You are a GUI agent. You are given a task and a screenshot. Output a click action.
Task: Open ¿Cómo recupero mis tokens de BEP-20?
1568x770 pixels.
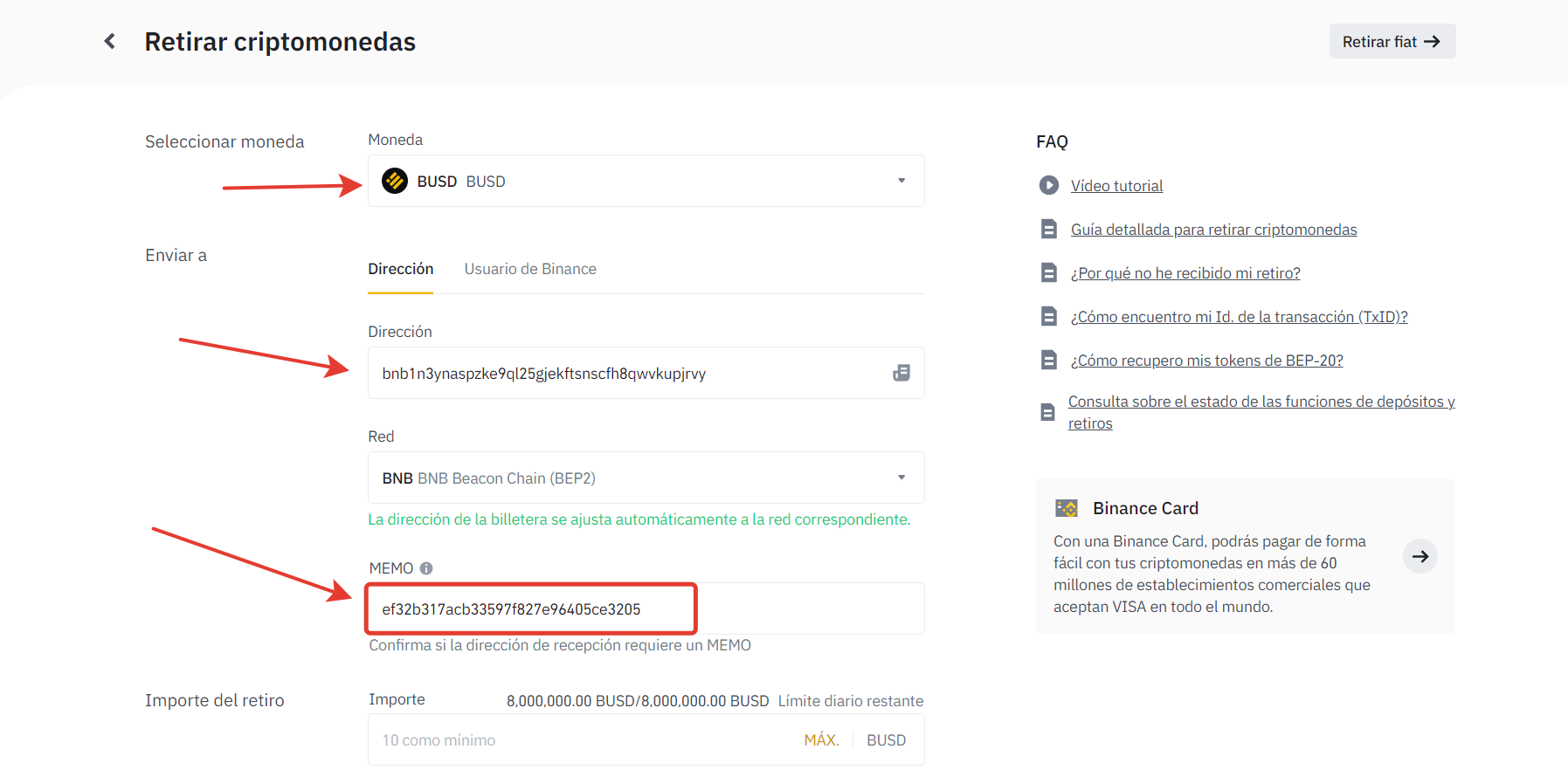(x=1206, y=361)
